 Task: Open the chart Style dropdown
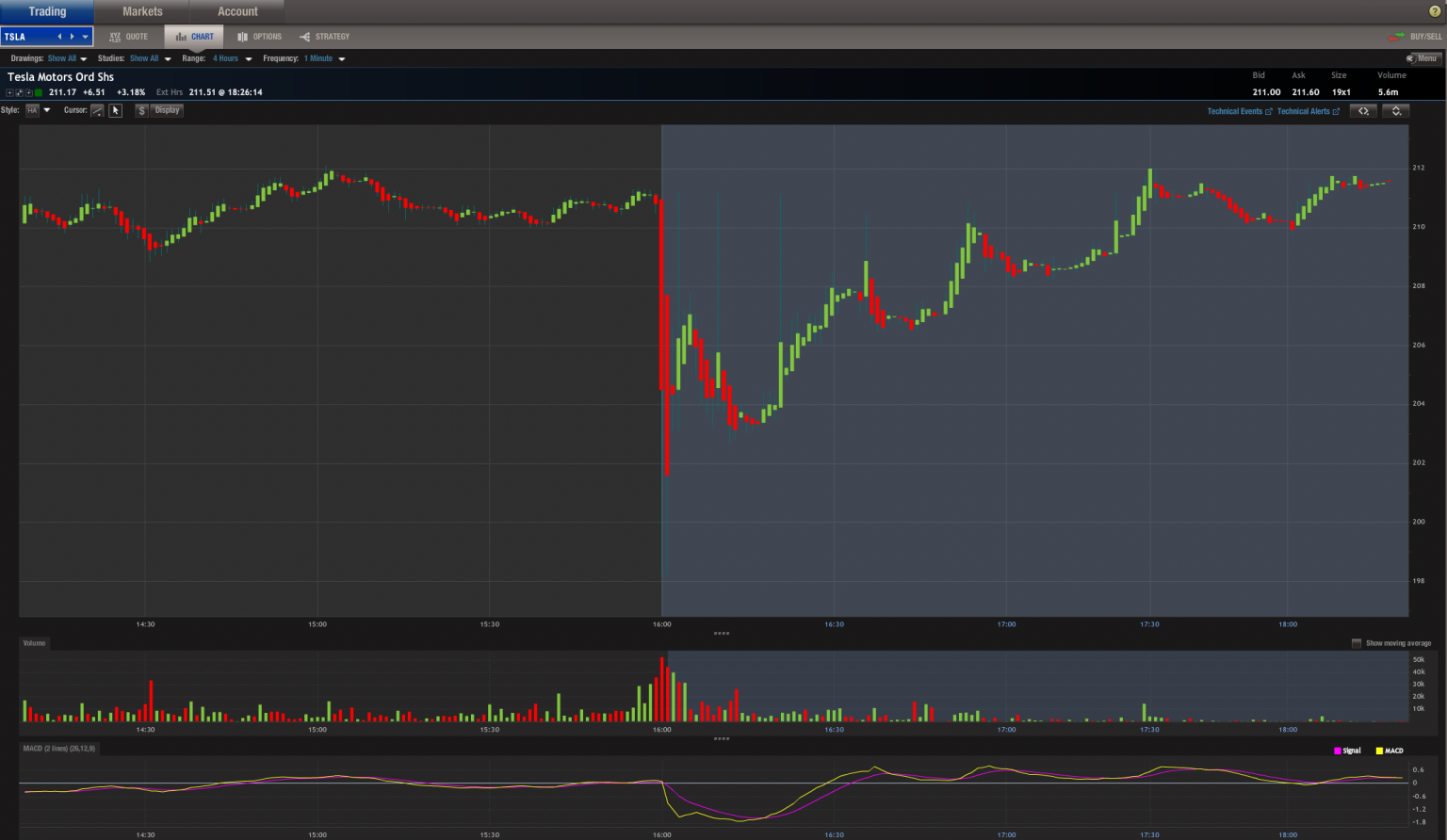click(x=38, y=110)
